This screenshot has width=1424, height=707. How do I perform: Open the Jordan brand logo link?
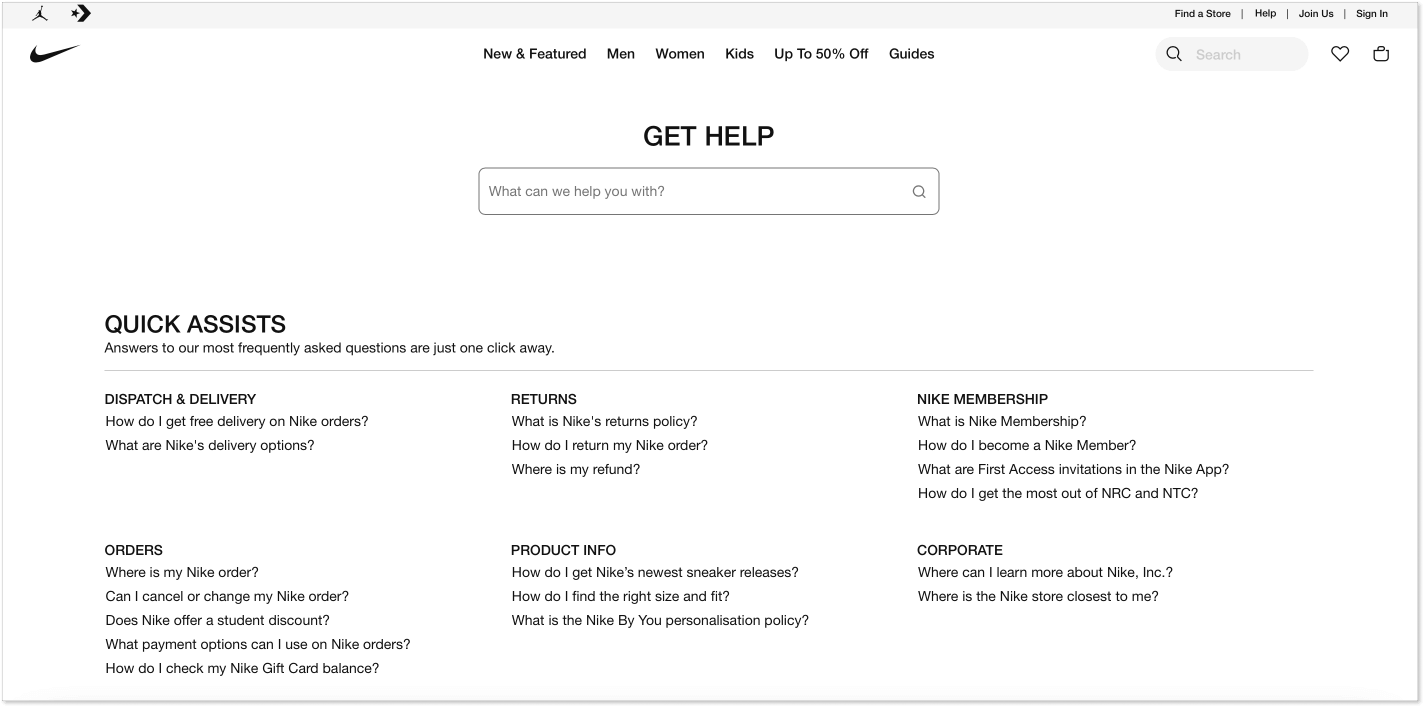[40, 14]
